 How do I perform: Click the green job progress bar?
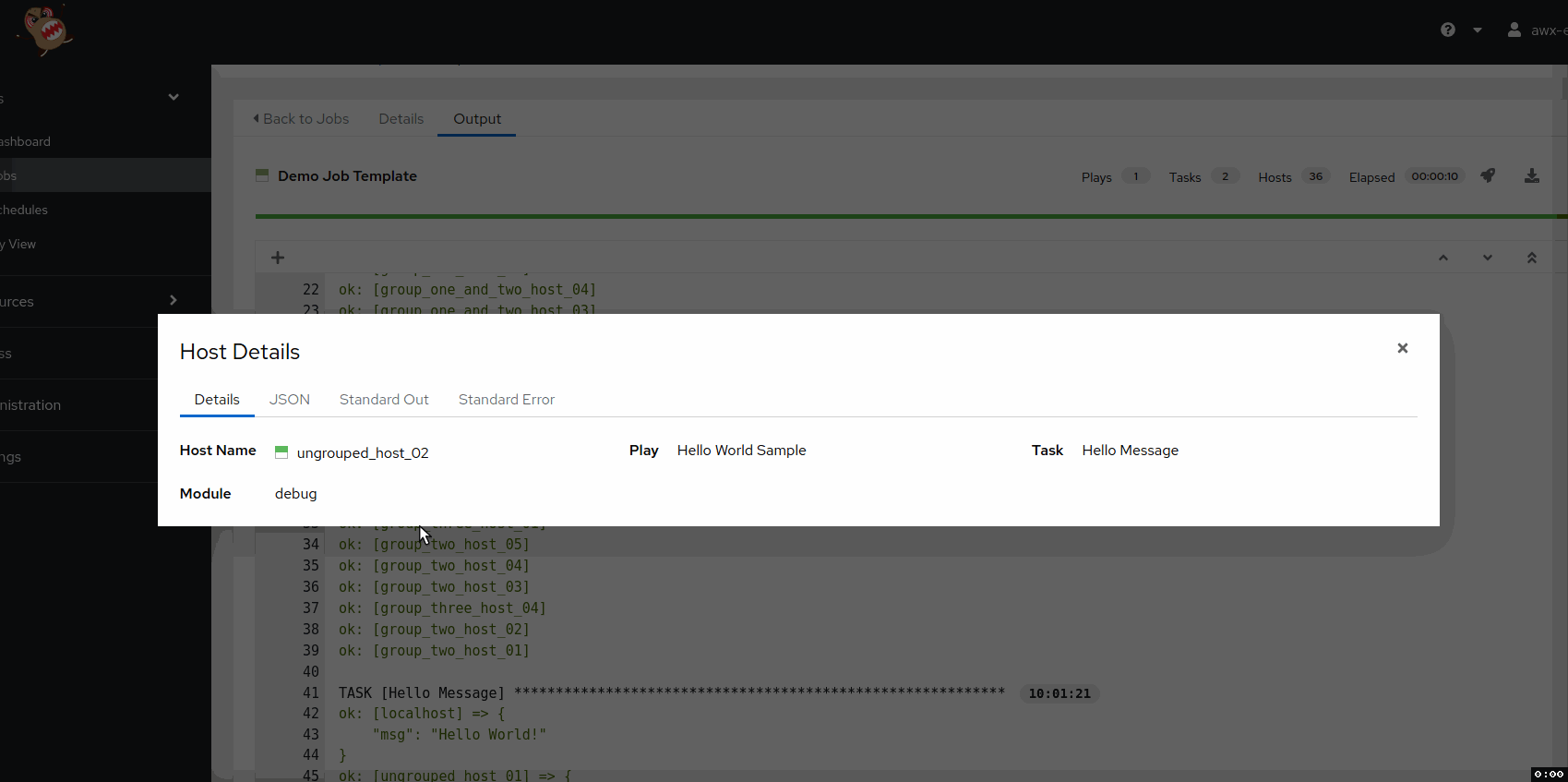[911, 217]
